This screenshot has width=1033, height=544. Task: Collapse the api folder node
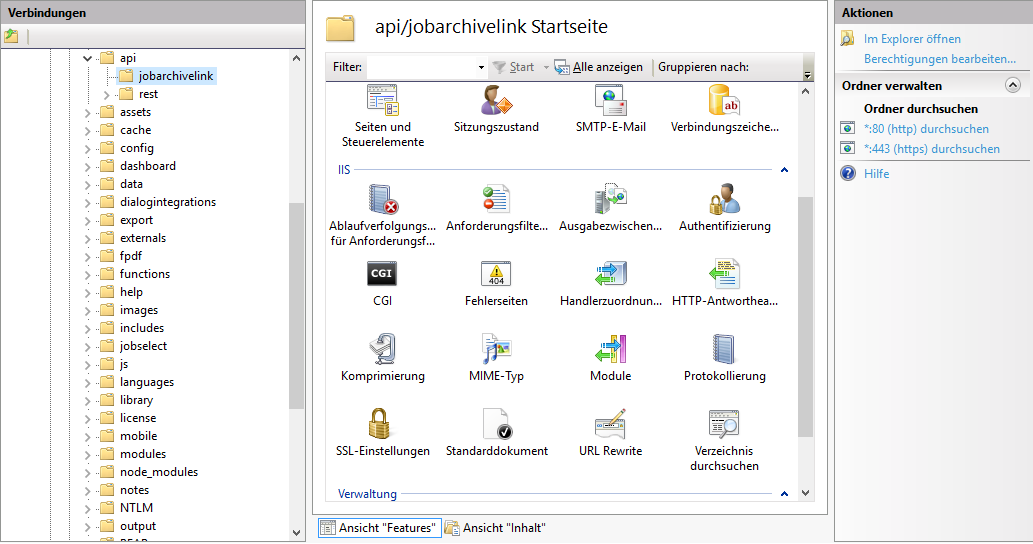click(88, 59)
